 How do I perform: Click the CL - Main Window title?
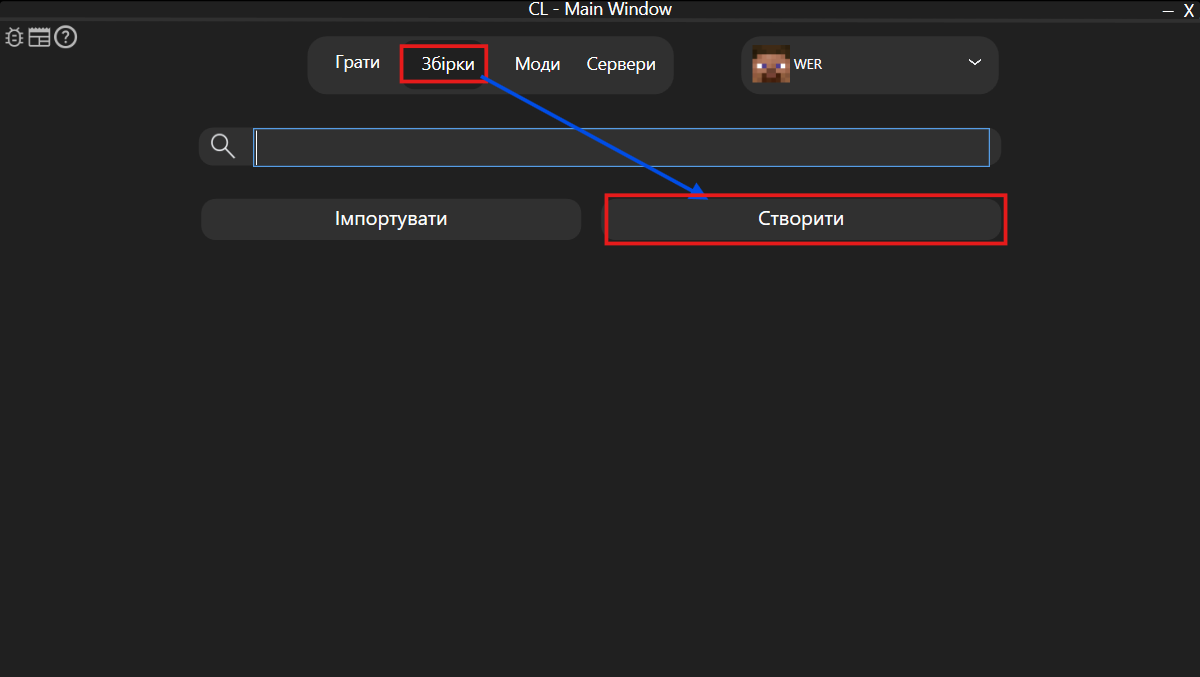600,9
